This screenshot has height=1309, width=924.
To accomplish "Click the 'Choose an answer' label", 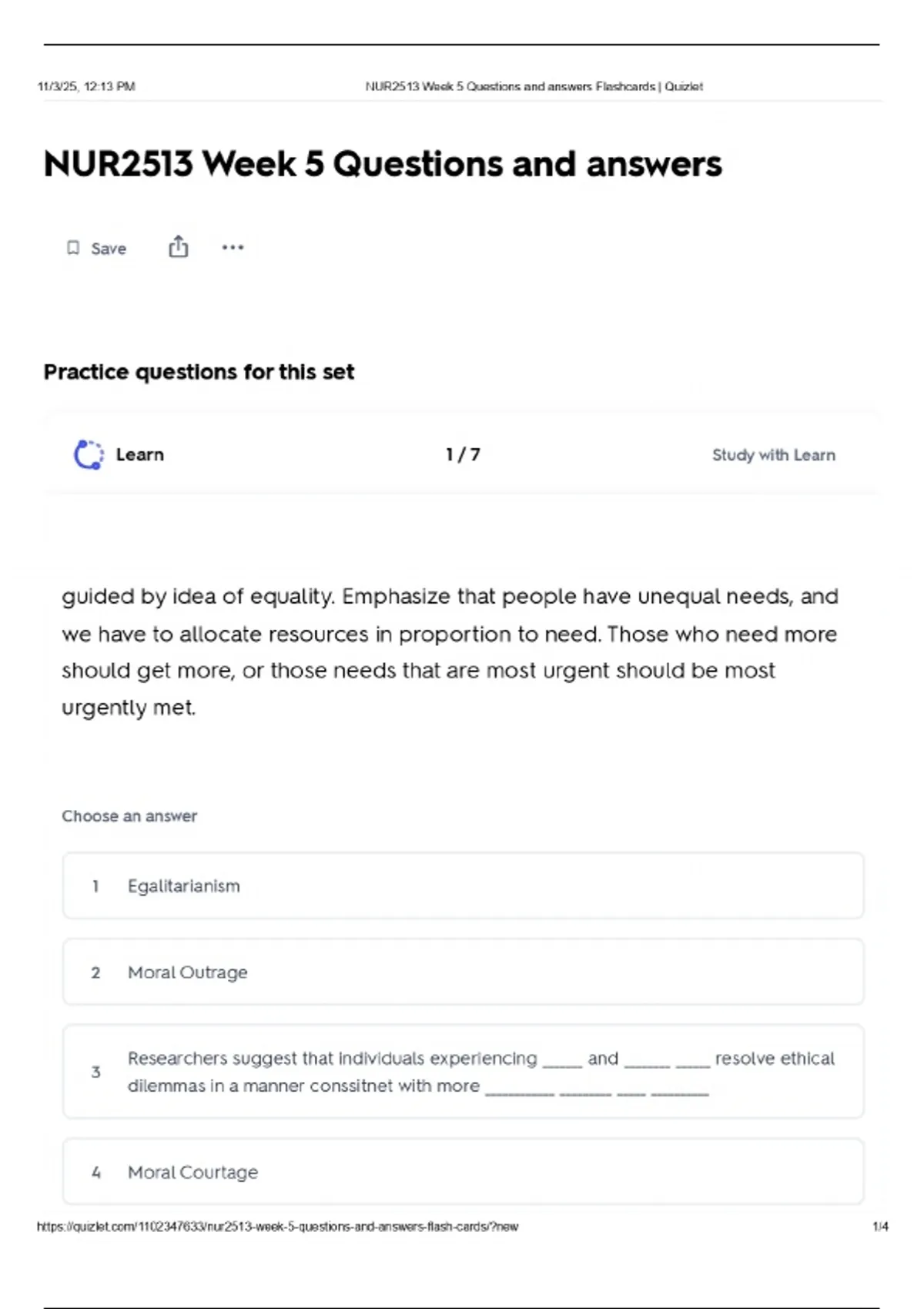I will point(129,816).
